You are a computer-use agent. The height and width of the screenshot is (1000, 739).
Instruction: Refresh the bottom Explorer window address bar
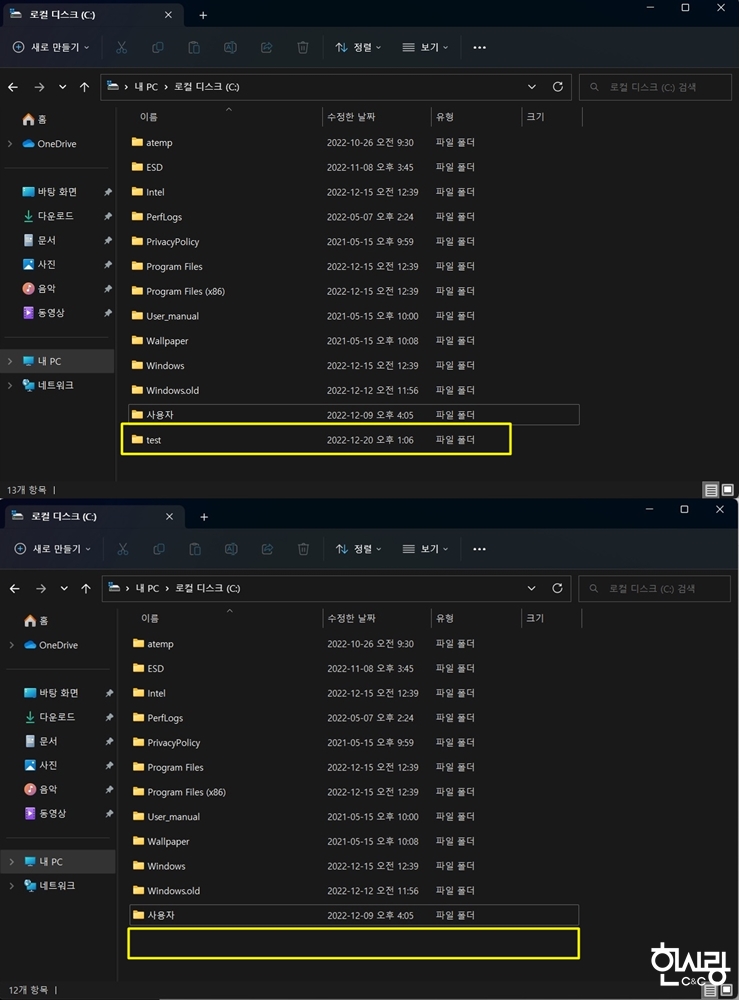click(557, 588)
